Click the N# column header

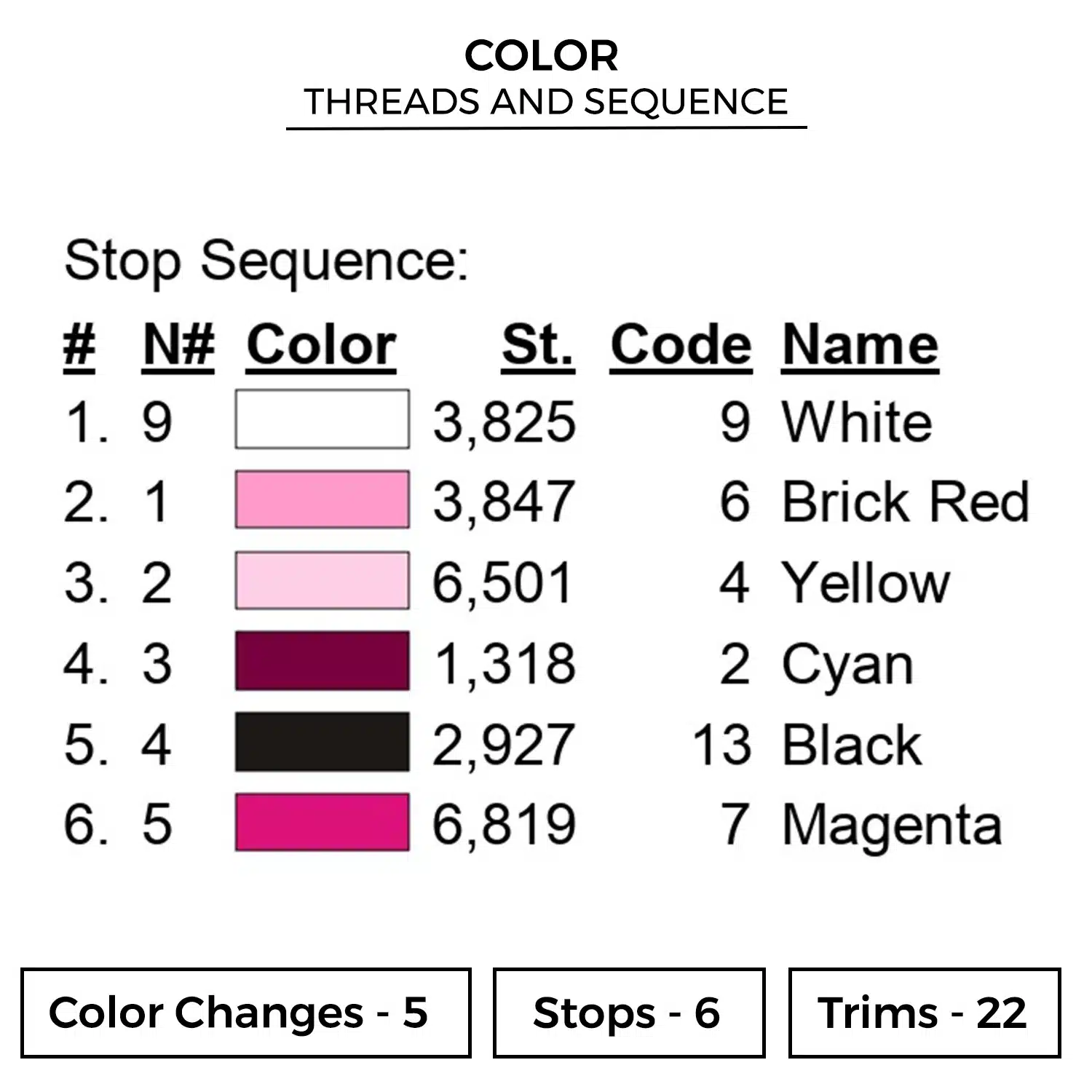click(178, 345)
